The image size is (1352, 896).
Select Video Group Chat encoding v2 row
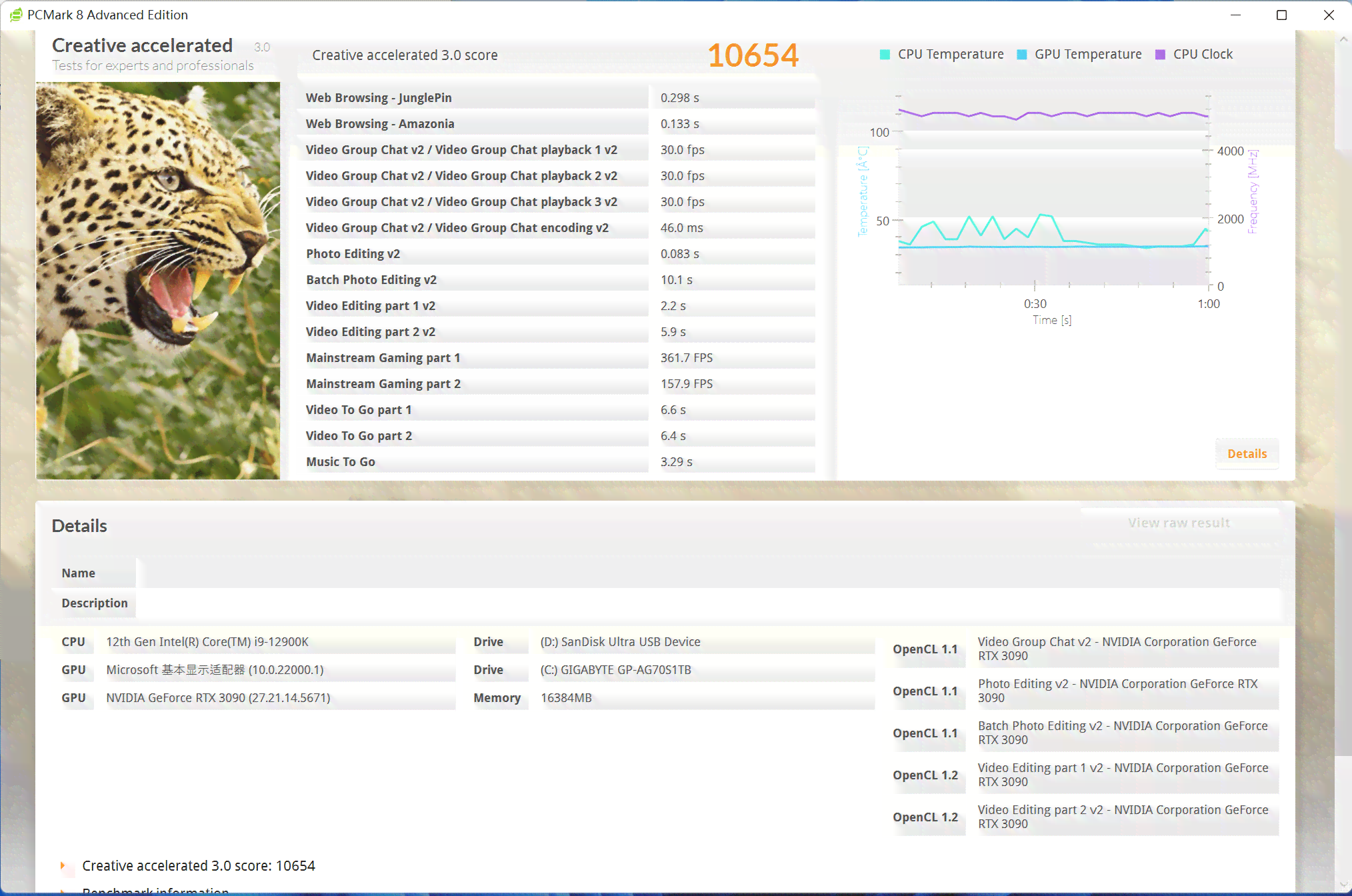pyautogui.click(x=557, y=227)
